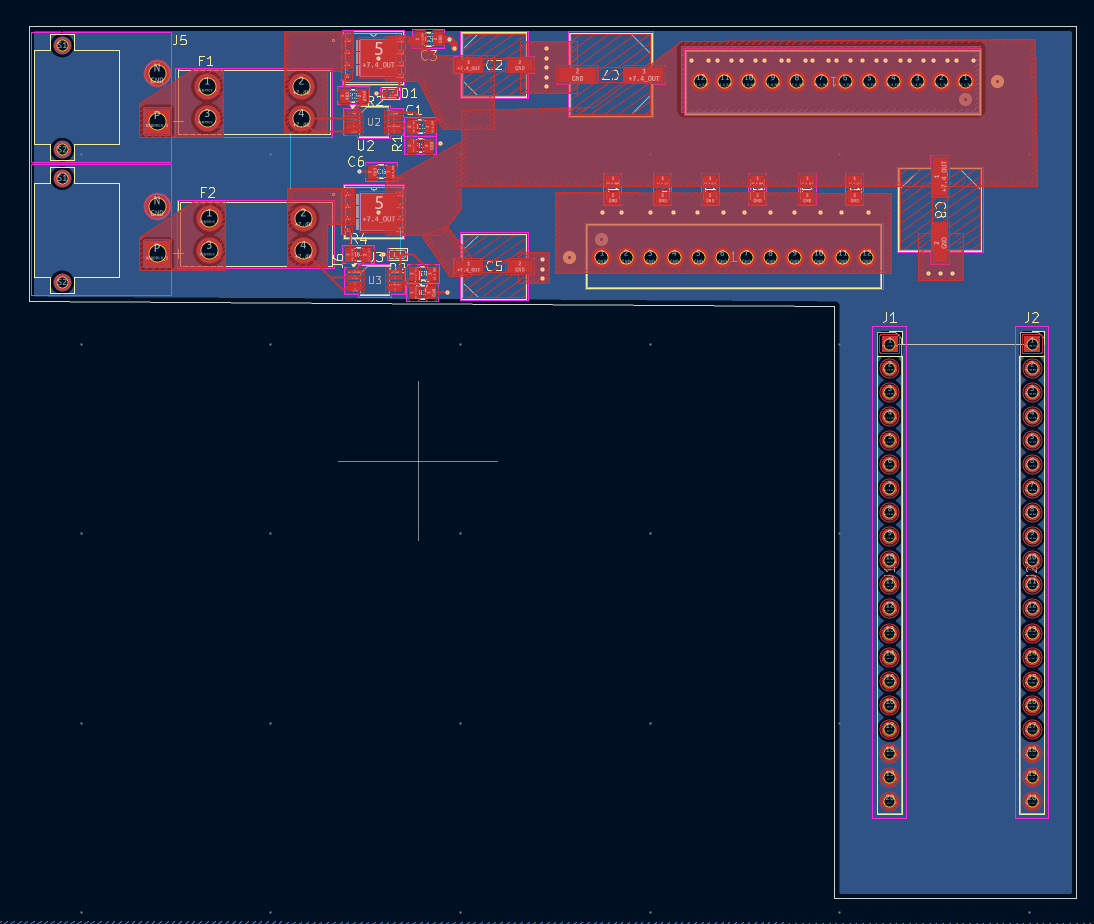Click the J5 connector reference label
The image size is (1094, 924).
(180, 40)
